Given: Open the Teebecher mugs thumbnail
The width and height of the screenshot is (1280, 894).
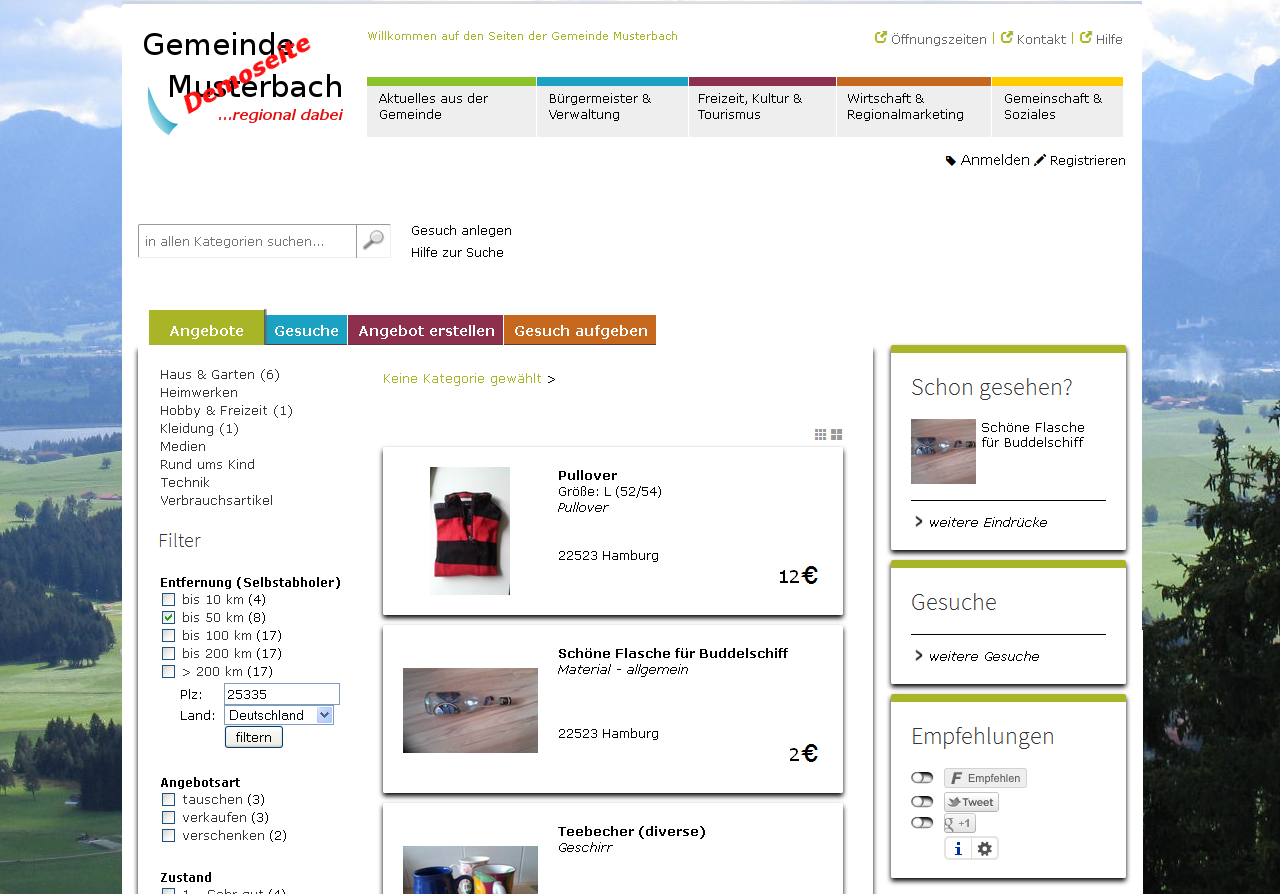Looking at the screenshot, I should (x=470, y=870).
